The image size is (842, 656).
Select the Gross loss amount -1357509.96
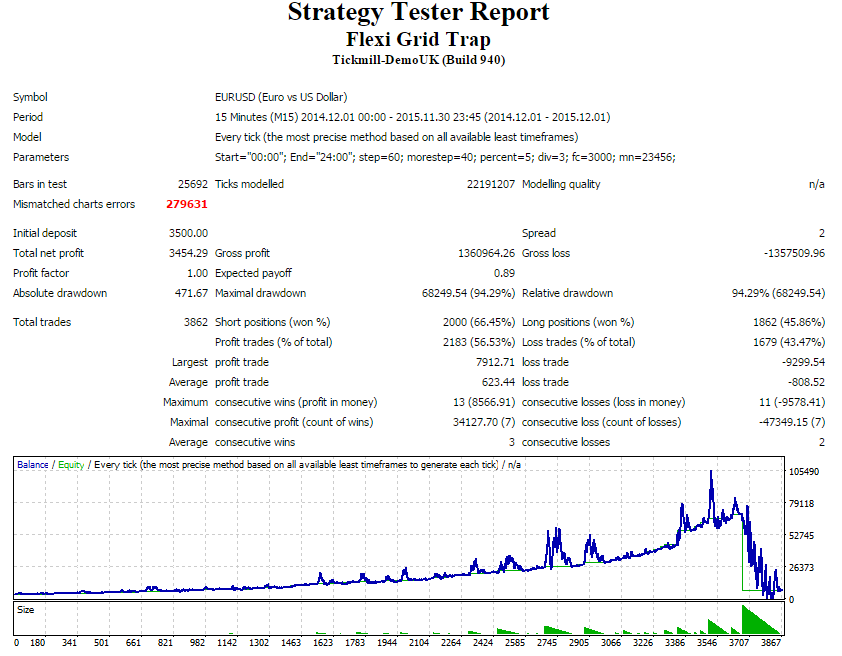click(794, 253)
